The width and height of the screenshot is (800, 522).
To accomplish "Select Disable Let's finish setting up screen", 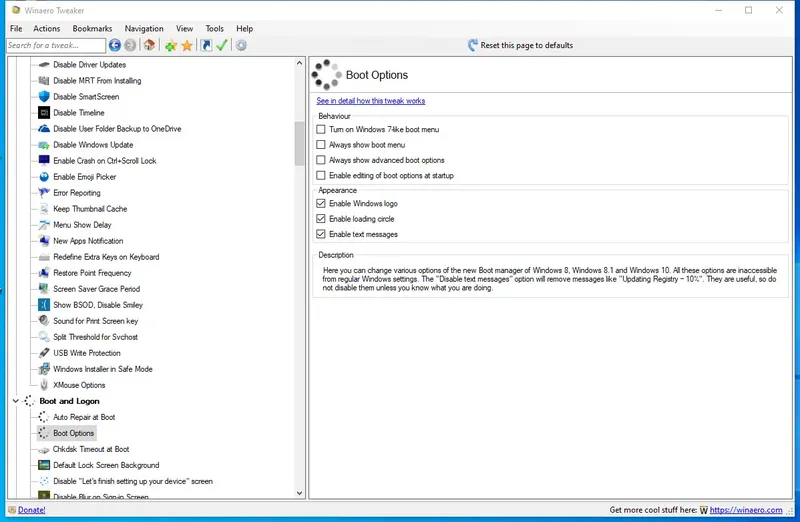I will point(133,481).
